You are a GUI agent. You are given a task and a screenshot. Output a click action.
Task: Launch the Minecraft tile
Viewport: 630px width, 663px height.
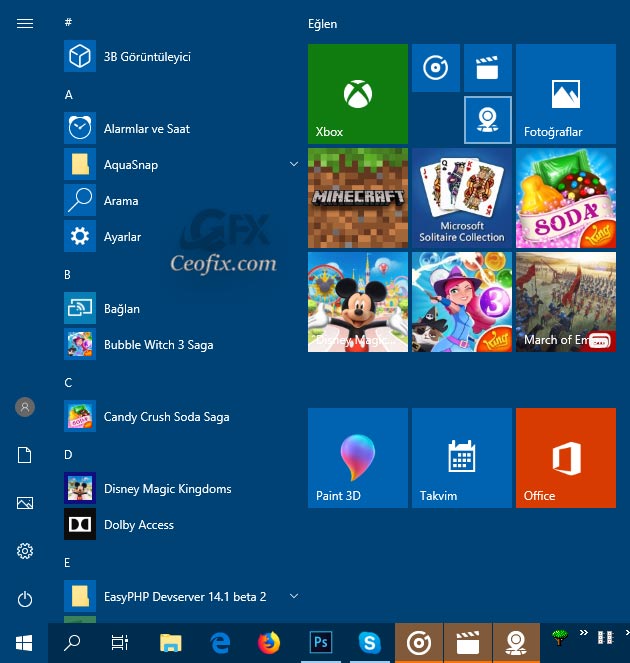pos(358,198)
